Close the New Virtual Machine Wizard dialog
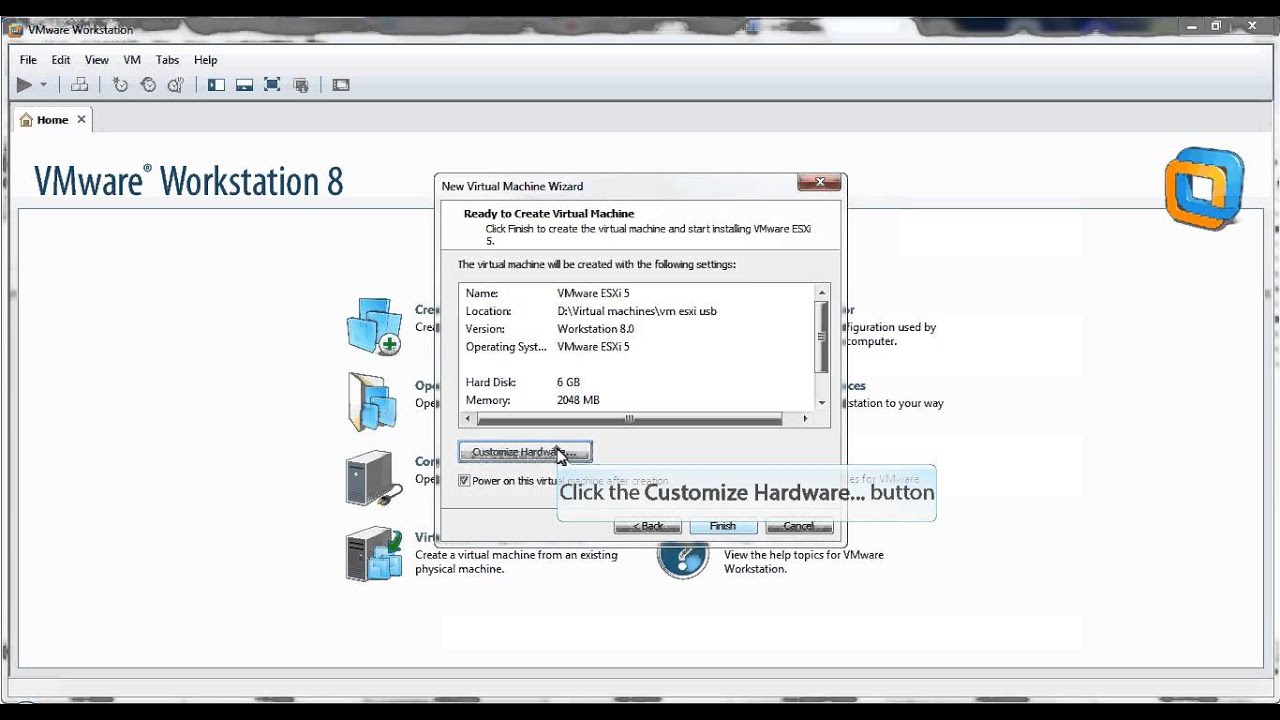This screenshot has width=1280, height=720. (x=819, y=182)
